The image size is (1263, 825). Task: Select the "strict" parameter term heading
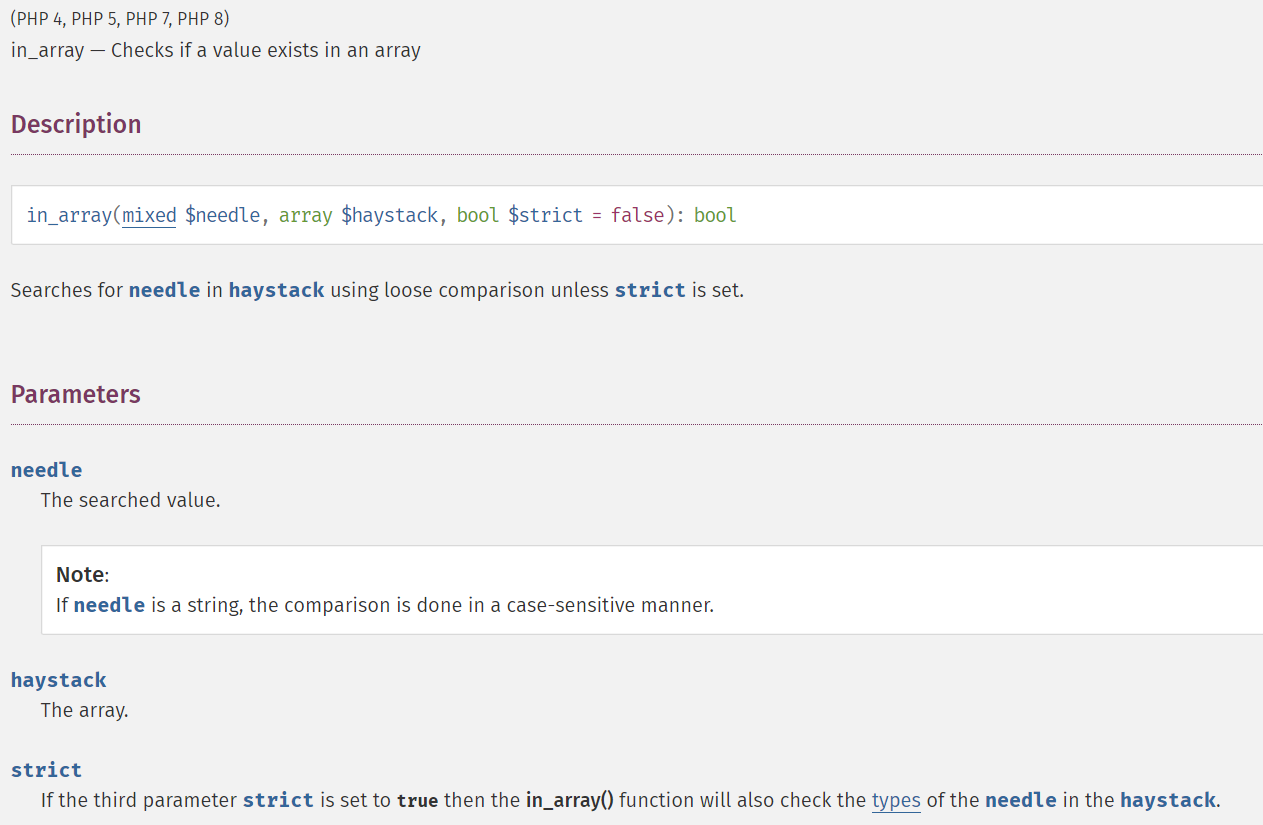47,770
